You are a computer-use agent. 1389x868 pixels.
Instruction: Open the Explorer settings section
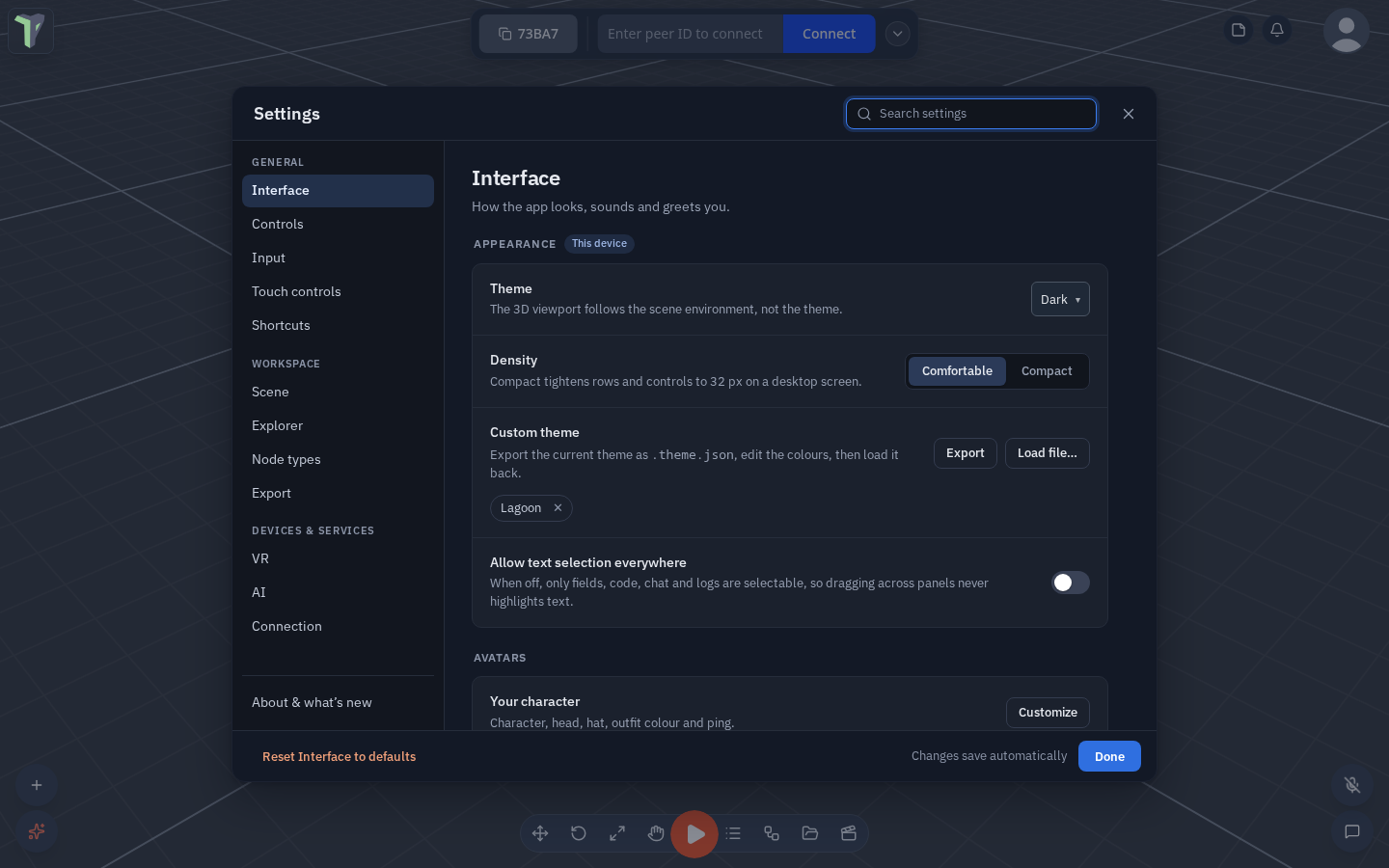click(338, 426)
